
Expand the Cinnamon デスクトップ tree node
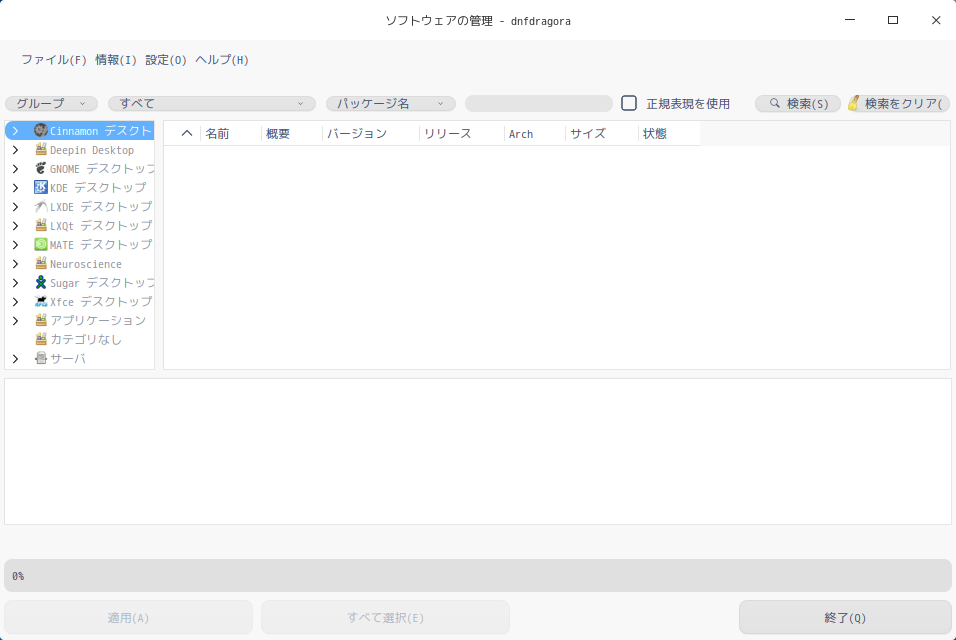16,130
